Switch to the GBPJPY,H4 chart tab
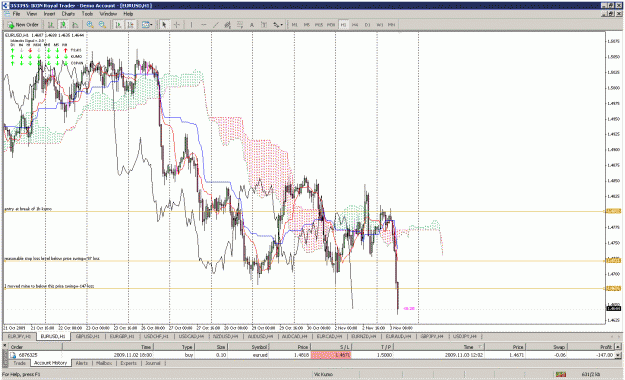 [432, 337]
